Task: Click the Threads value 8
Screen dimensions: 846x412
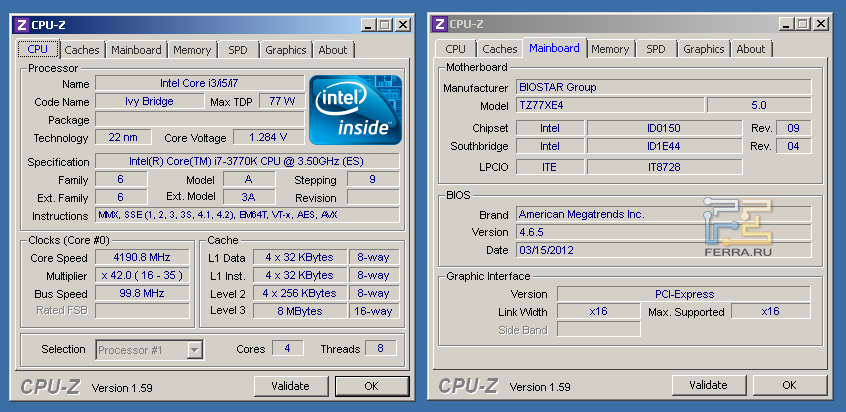Action: 380,348
